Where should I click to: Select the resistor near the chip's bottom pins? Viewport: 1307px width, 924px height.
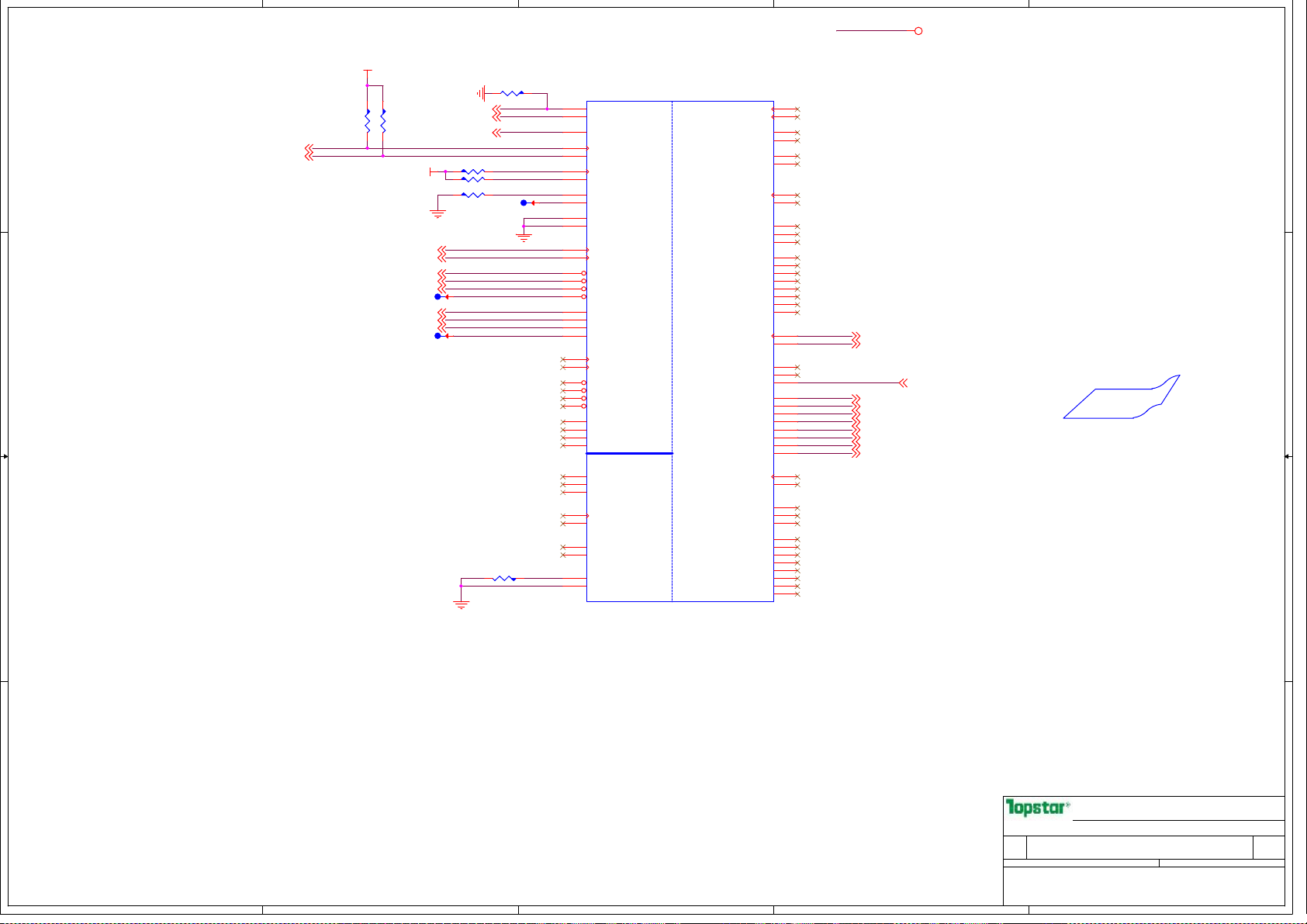pyautogui.click(x=504, y=579)
